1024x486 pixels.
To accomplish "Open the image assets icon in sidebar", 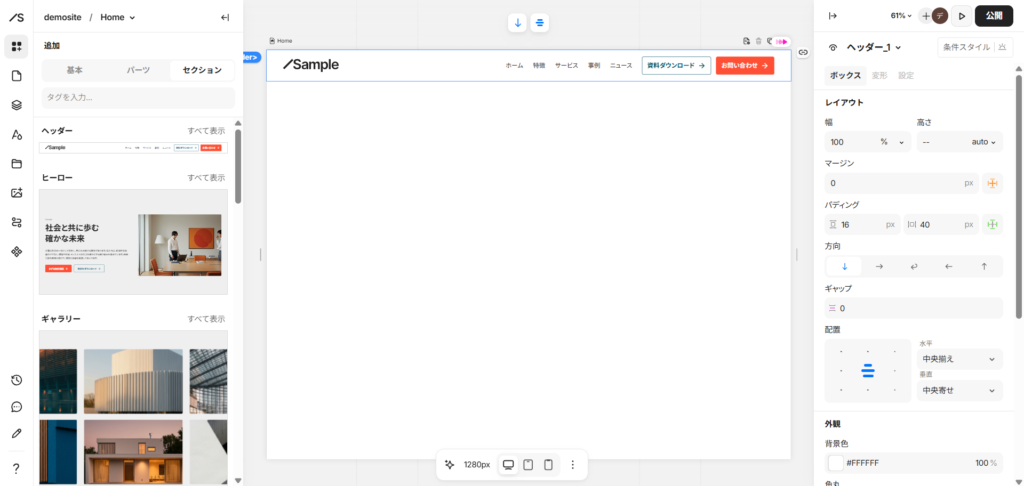I will [16, 193].
